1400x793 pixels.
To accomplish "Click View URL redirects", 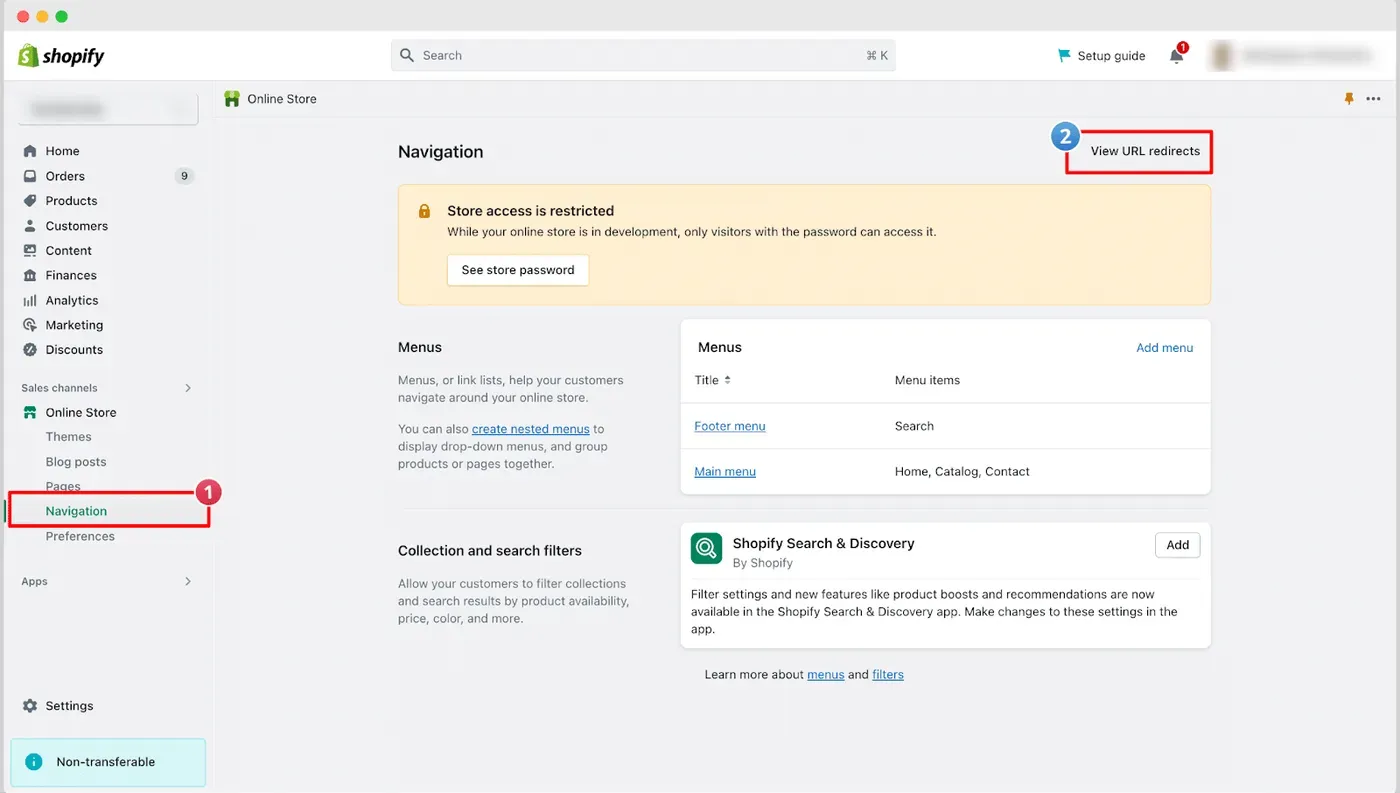I will click(x=1145, y=151).
